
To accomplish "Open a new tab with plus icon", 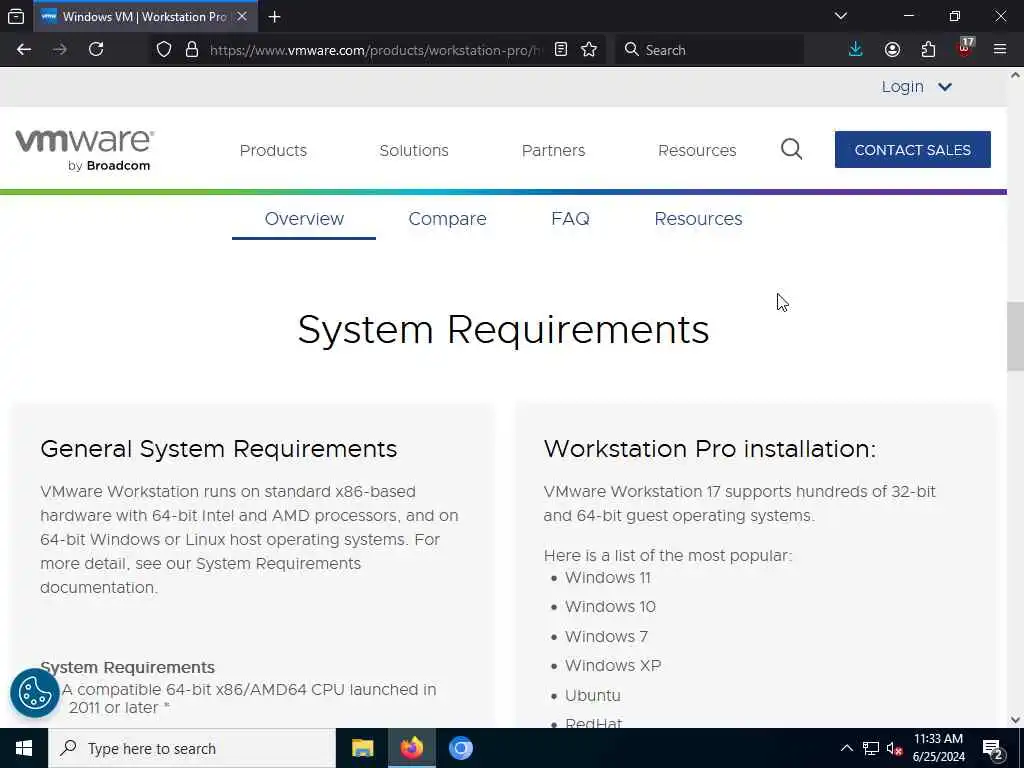I will [275, 17].
